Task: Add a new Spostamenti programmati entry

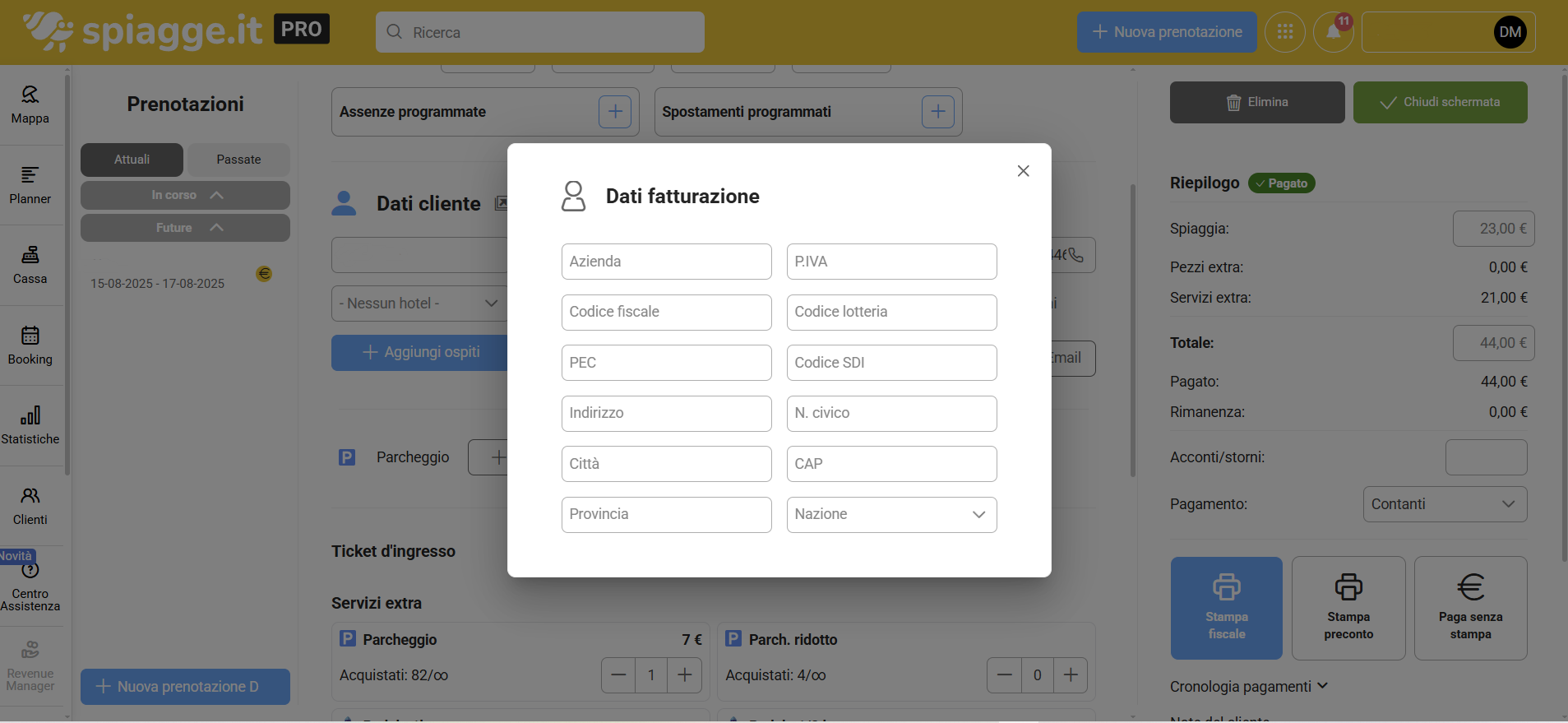Action: [938, 112]
